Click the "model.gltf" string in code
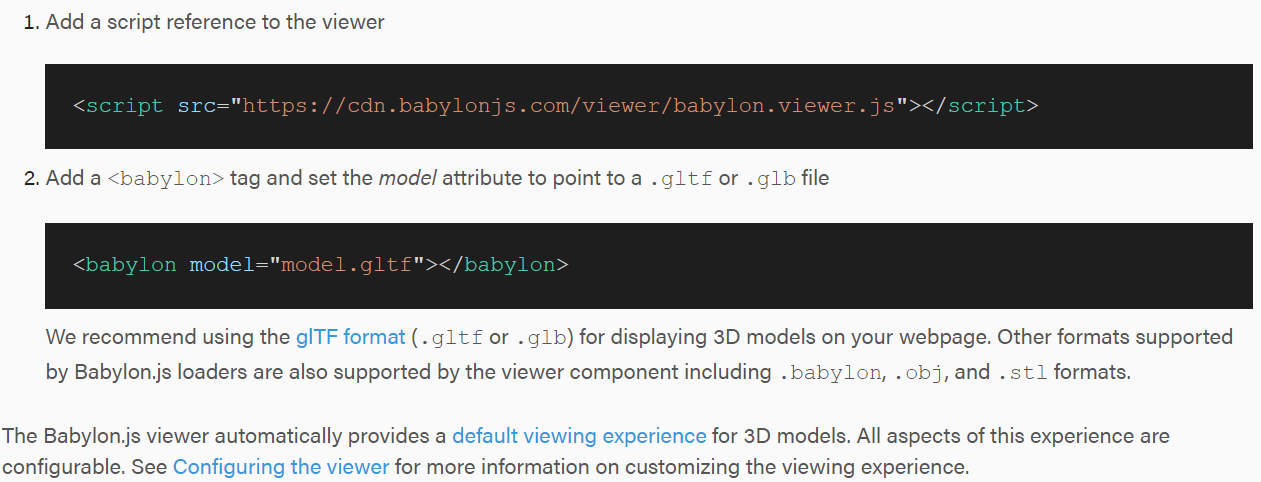Image resolution: width=1261 pixels, height=482 pixels. coord(348,265)
